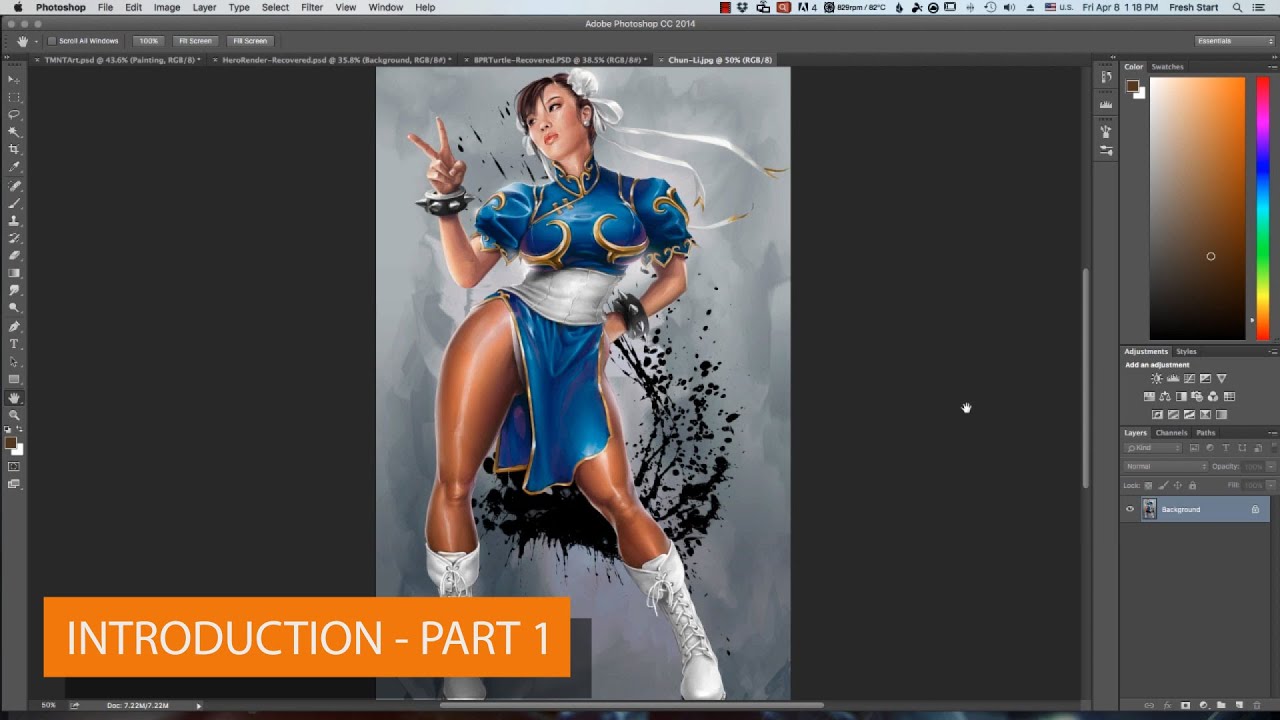Screen dimensions: 1280x720
Task: Switch to the TMNTArt.psd document tab
Action: coord(120,60)
